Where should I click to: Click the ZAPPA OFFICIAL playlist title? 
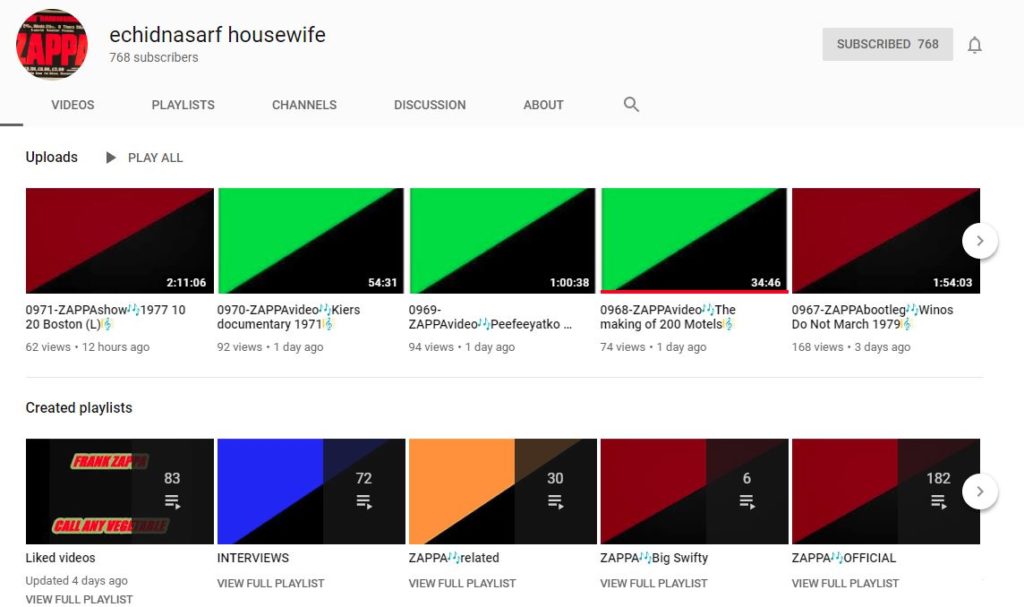844,557
